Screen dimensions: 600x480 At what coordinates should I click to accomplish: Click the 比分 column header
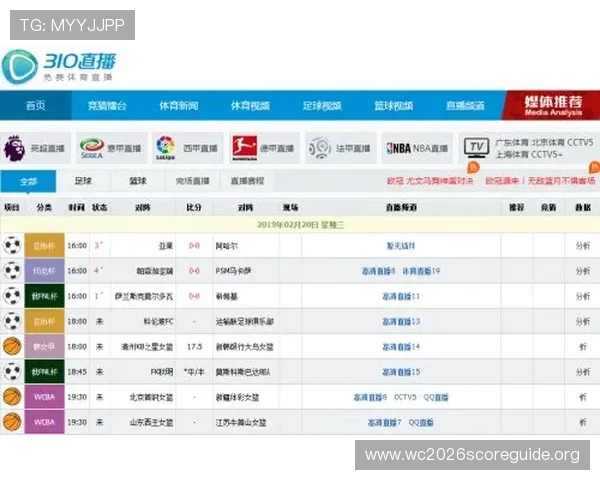pos(194,207)
